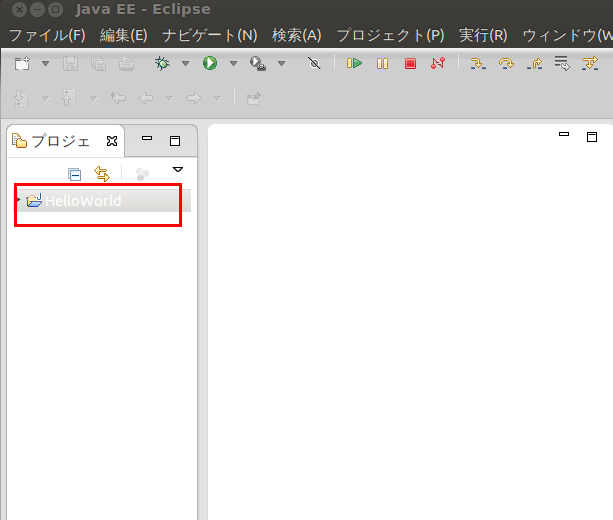Open the New wizard dropdown arrow
The image size is (613, 520).
point(45,63)
